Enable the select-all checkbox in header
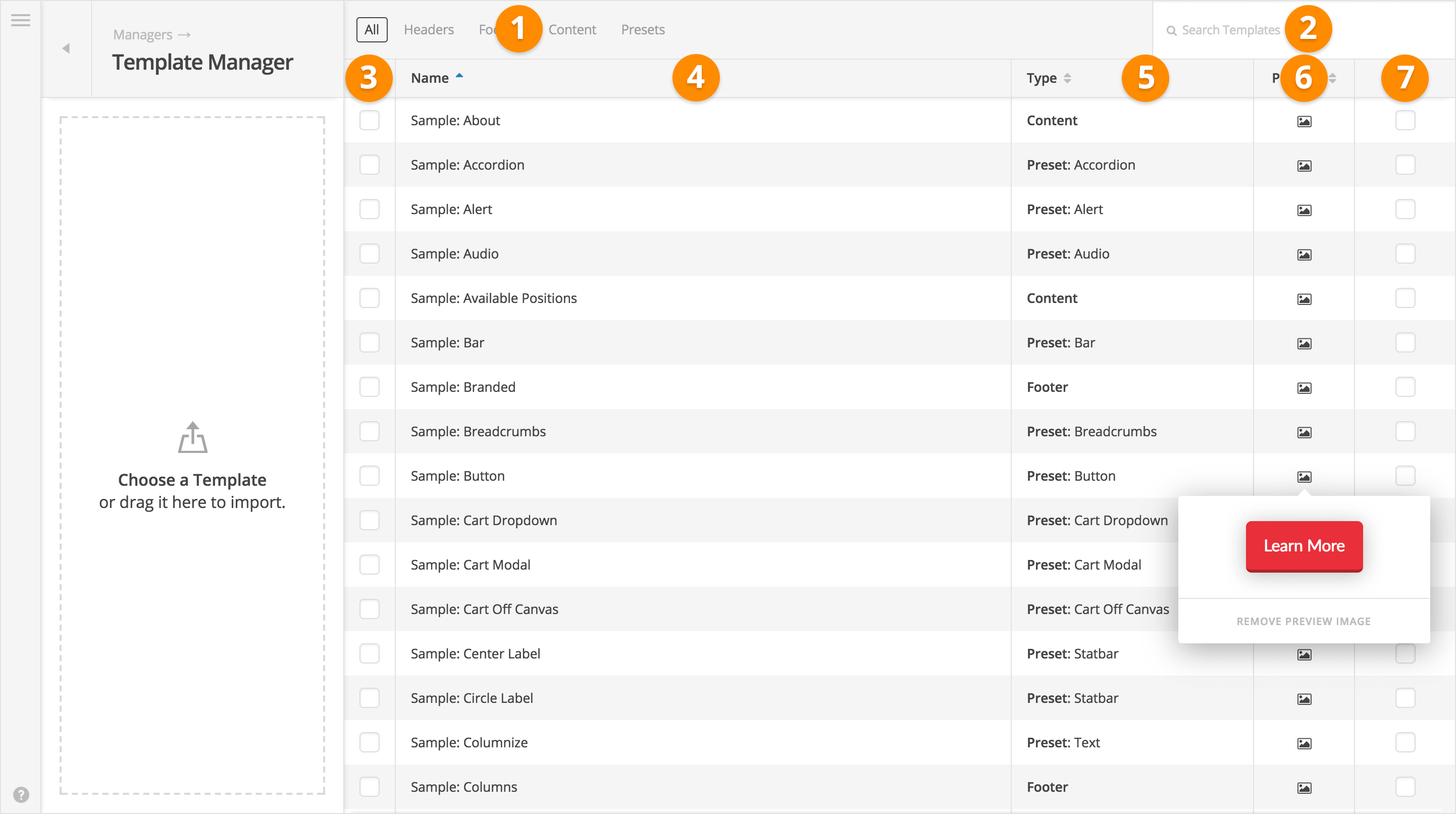This screenshot has width=1456, height=814. [x=370, y=78]
